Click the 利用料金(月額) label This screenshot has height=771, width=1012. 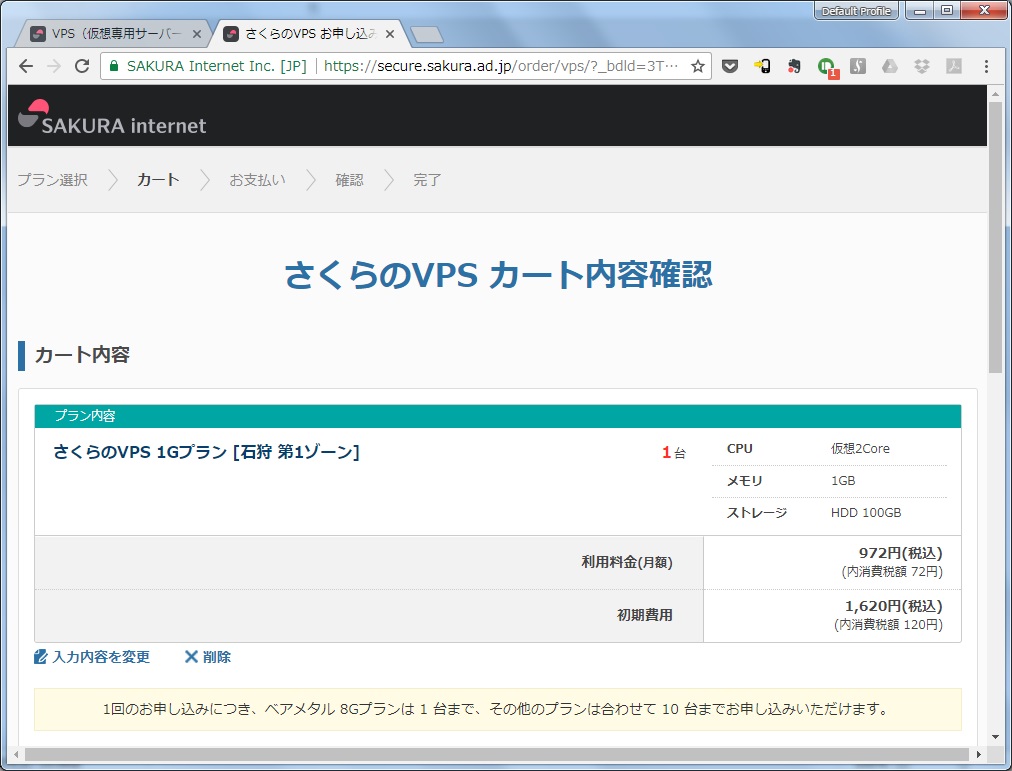click(x=627, y=562)
